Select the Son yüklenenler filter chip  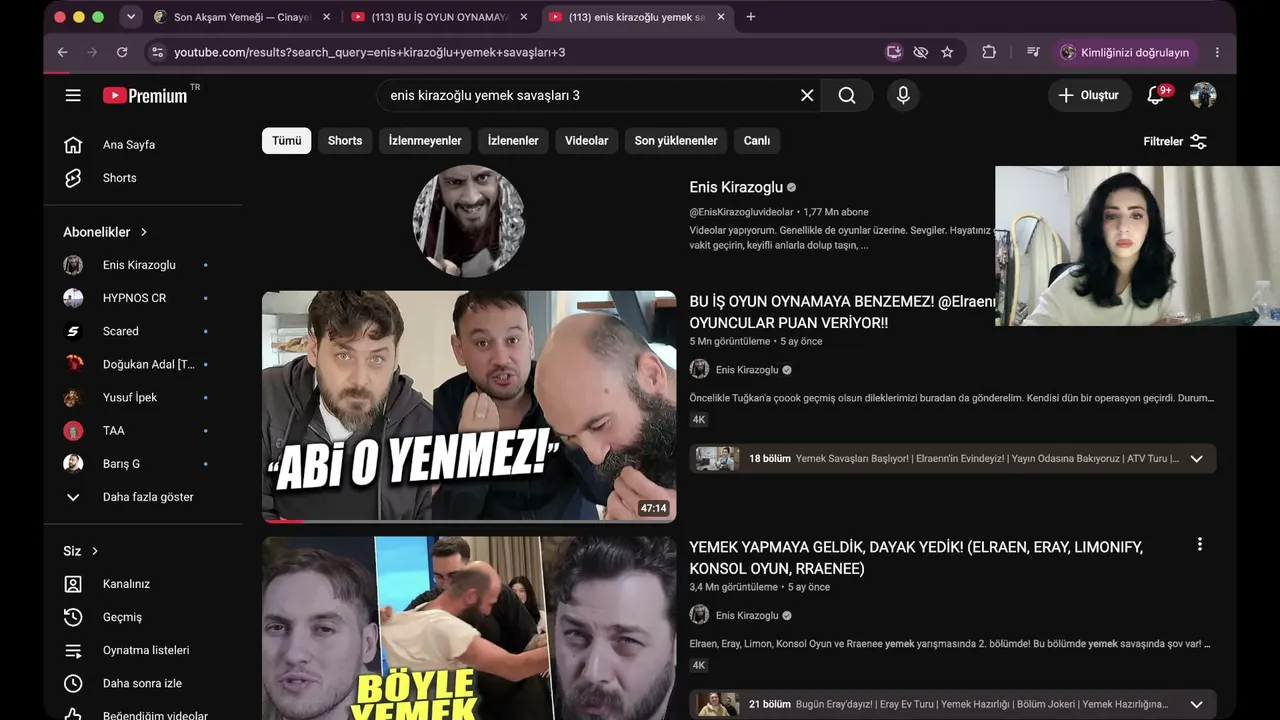click(676, 141)
